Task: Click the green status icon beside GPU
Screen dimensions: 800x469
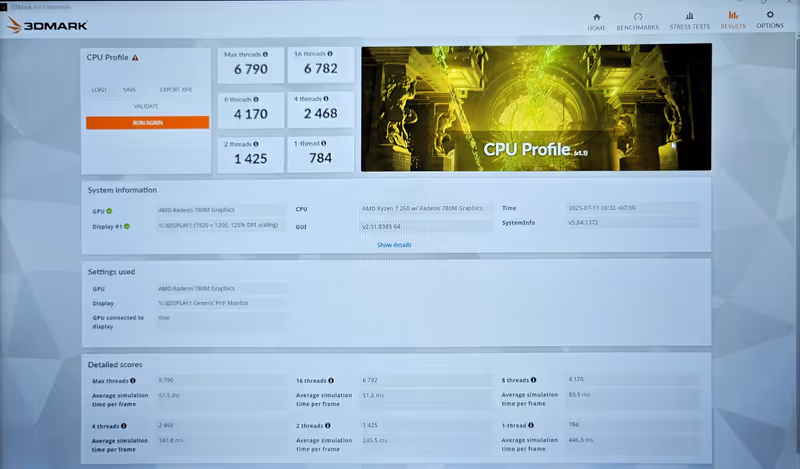Action: [x=109, y=211]
